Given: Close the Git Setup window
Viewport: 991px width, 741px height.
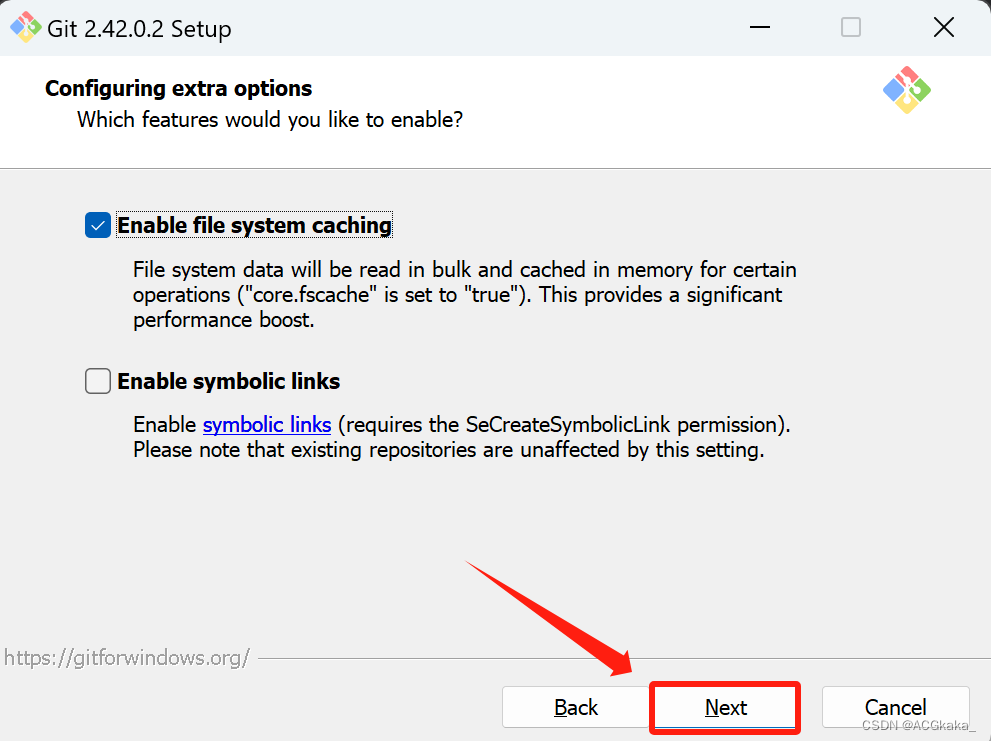Looking at the screenshot, I should tap(944, 27).
